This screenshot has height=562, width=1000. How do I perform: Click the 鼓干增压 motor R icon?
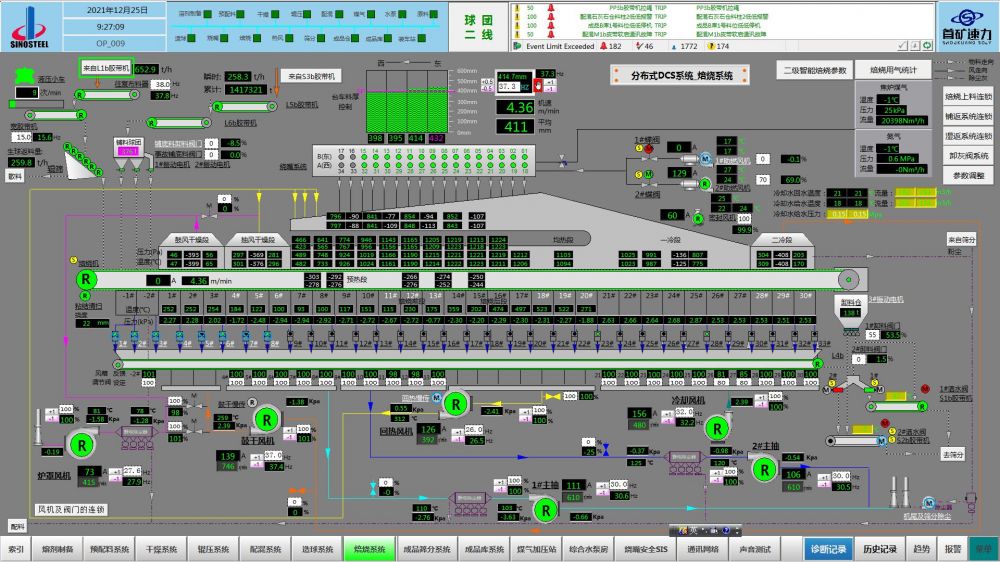[x=253, y=403]
